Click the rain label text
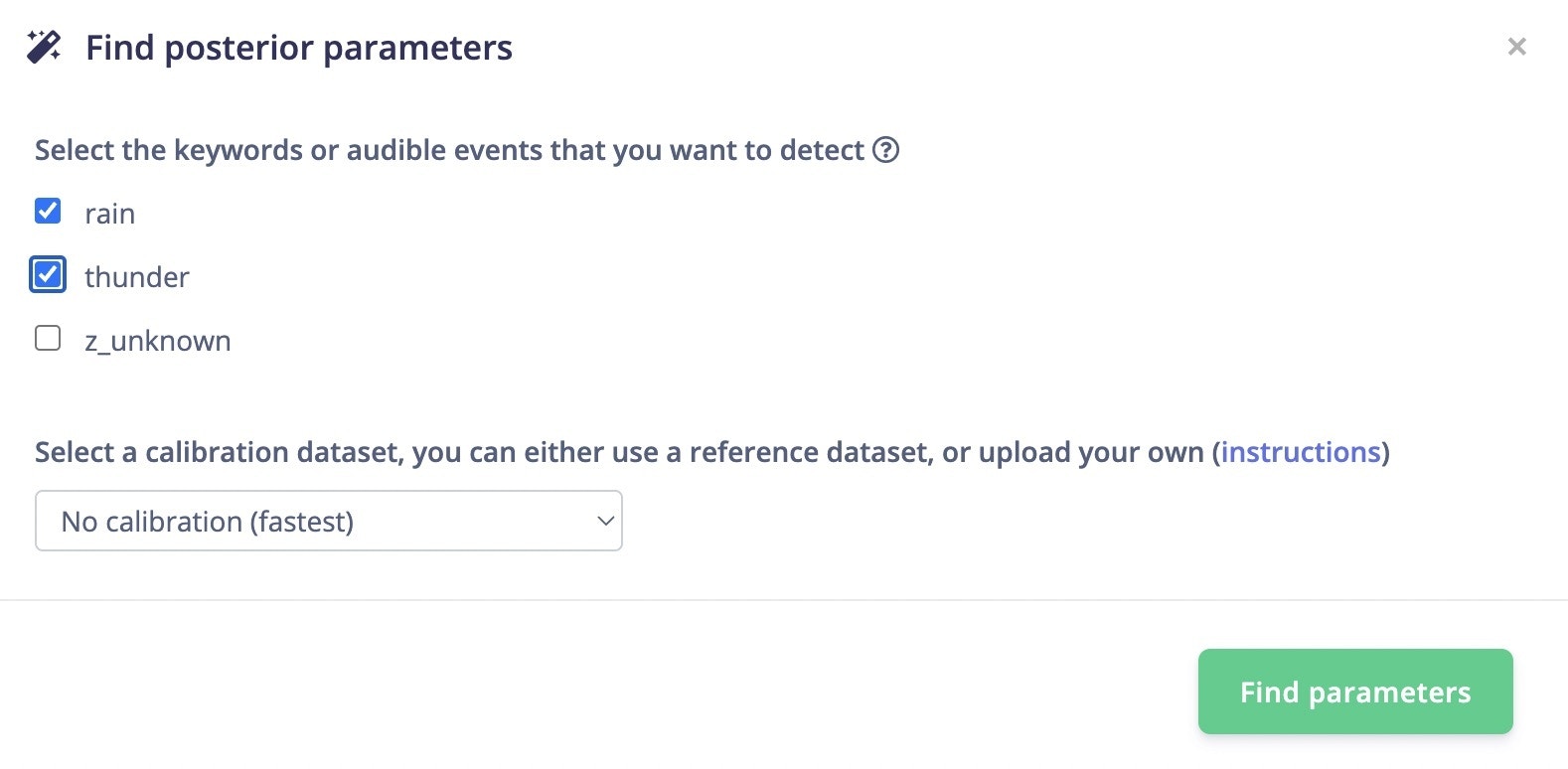The height and width of the screenshot is (769, 1568). point(109,214)
